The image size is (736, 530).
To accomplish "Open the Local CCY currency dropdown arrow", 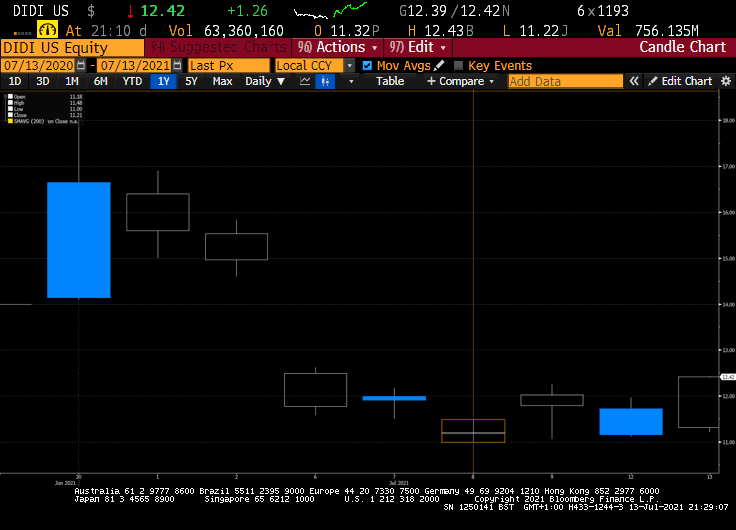I will tap(350, 65).
